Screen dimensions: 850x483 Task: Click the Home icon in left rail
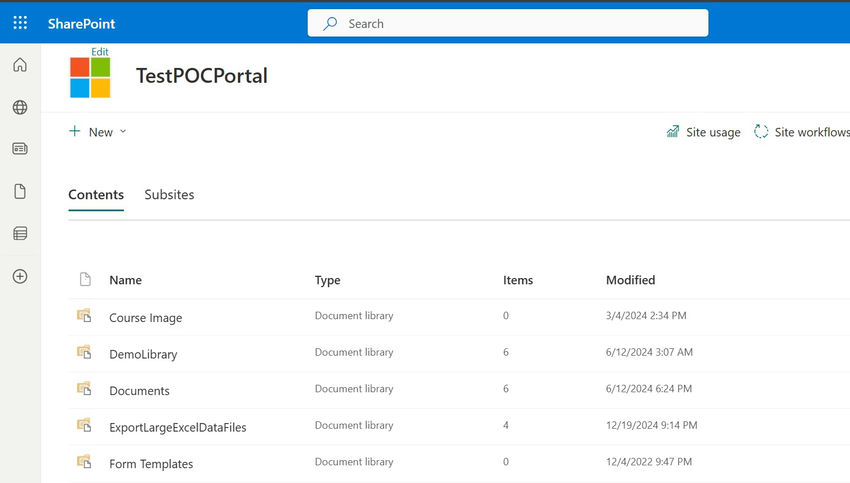tap(20, 65)
